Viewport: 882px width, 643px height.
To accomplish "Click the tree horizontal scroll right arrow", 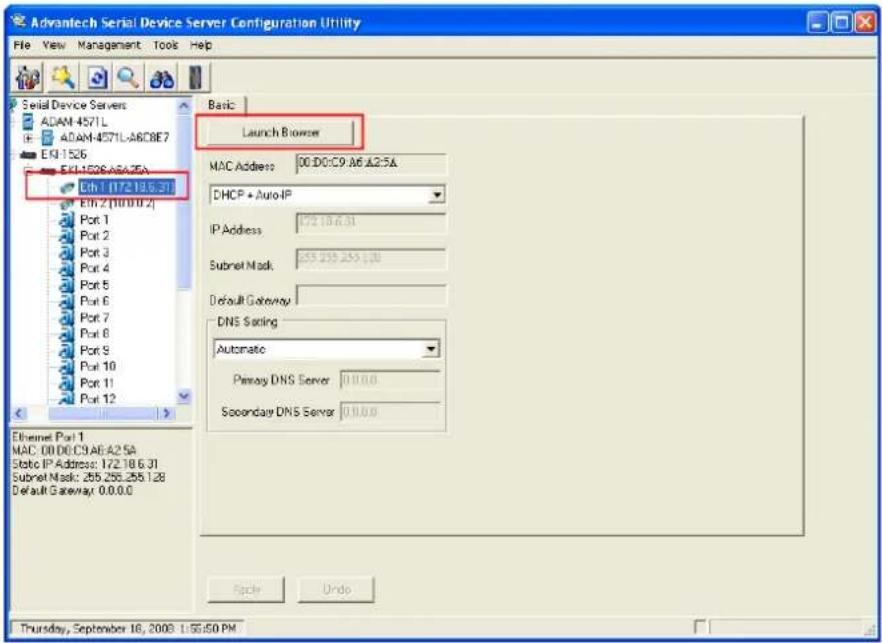I will (166, 413).
